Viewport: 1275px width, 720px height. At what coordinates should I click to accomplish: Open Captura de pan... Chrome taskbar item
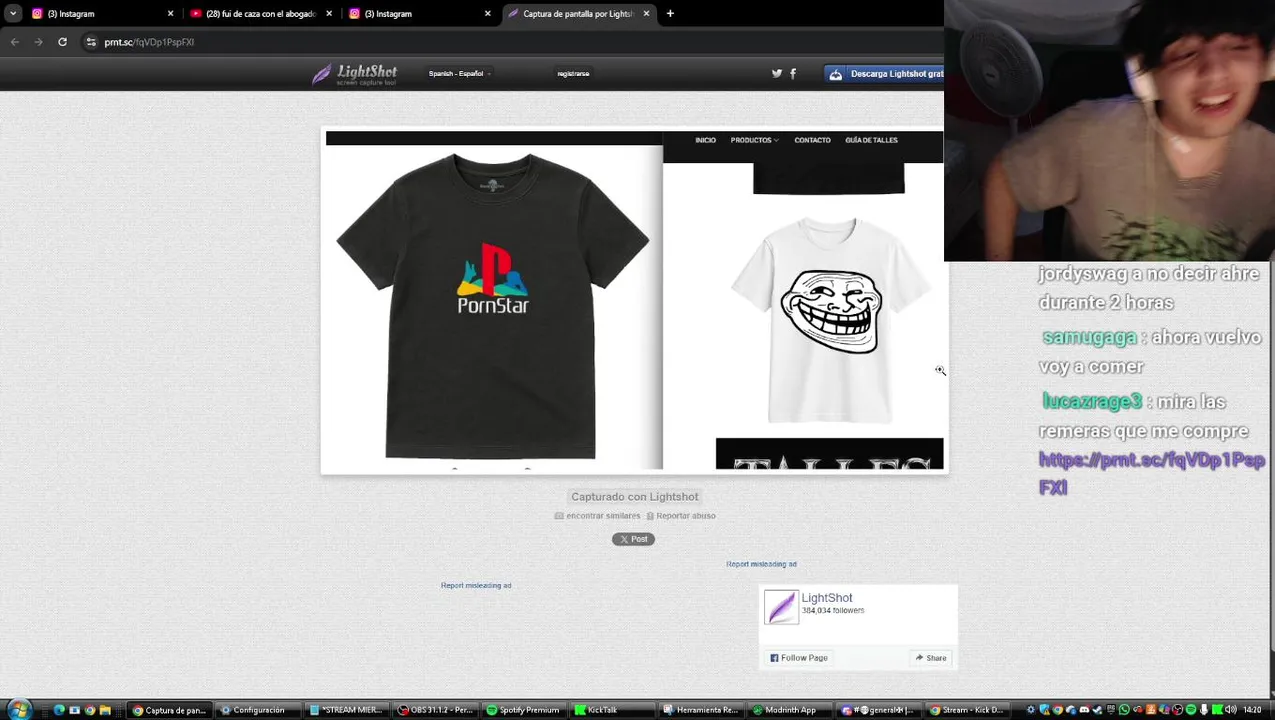coord(170,710)
